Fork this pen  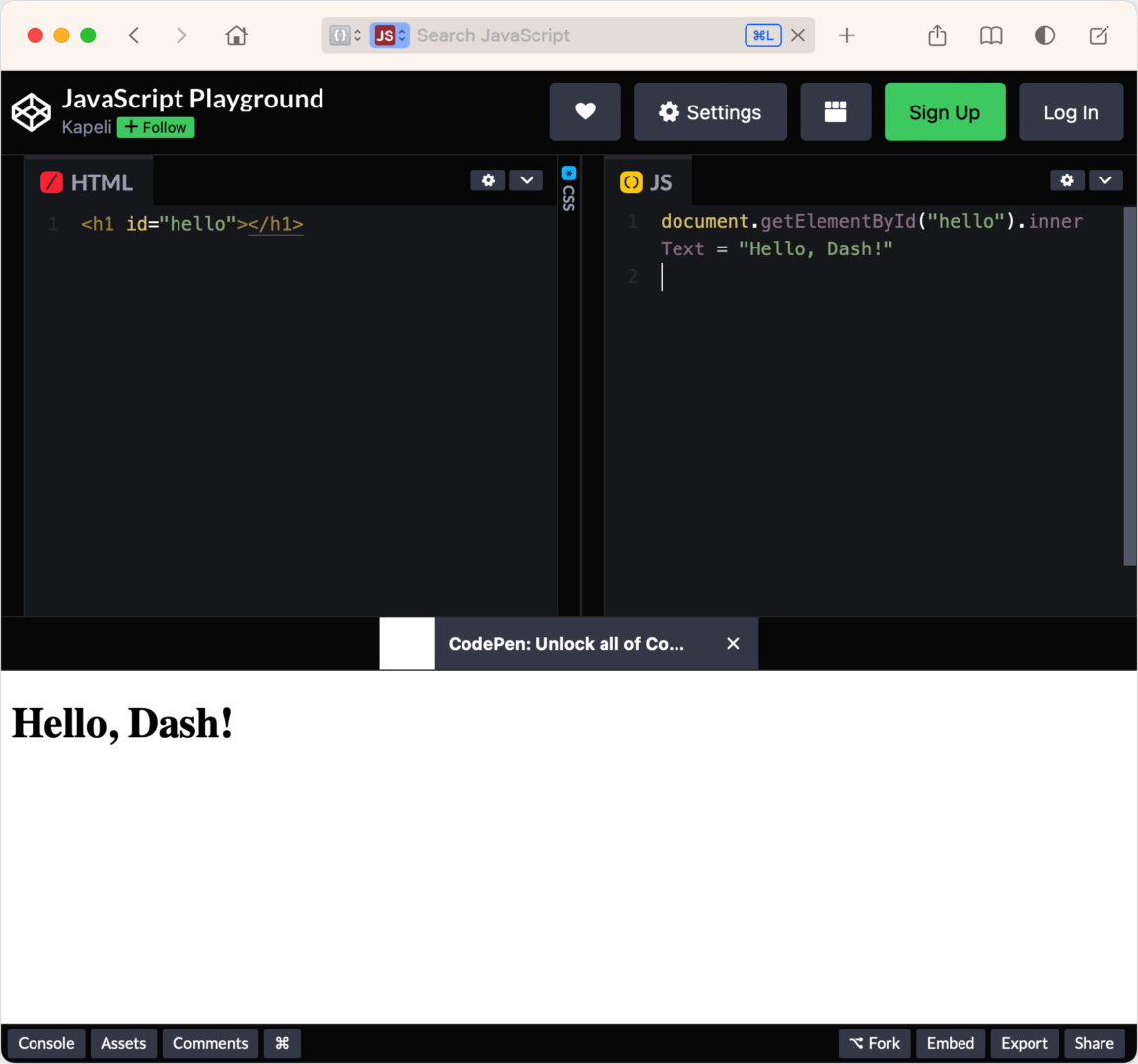tap(876, 1043)
